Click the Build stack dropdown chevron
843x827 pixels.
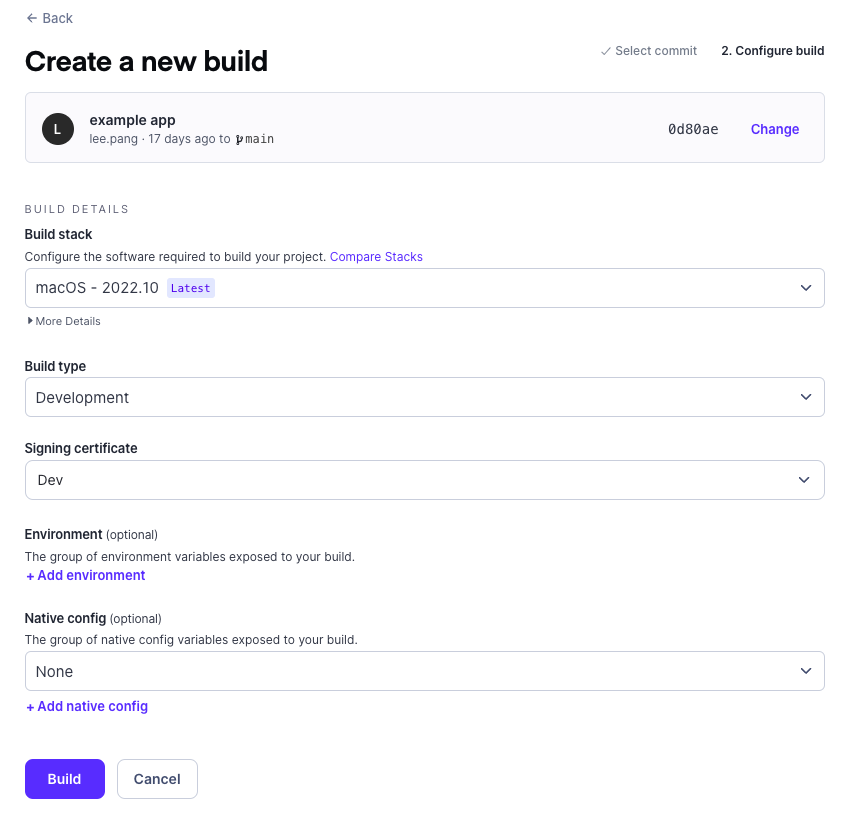805,288
